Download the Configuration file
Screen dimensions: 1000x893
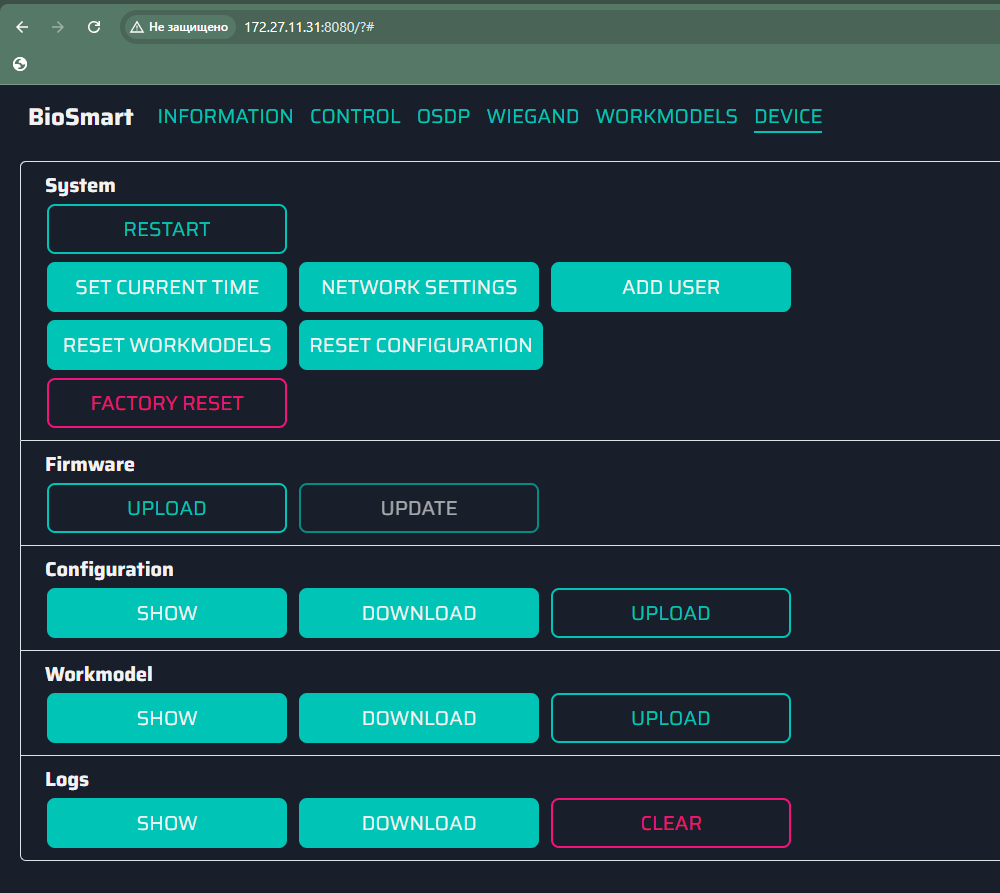tap(419, 613)
